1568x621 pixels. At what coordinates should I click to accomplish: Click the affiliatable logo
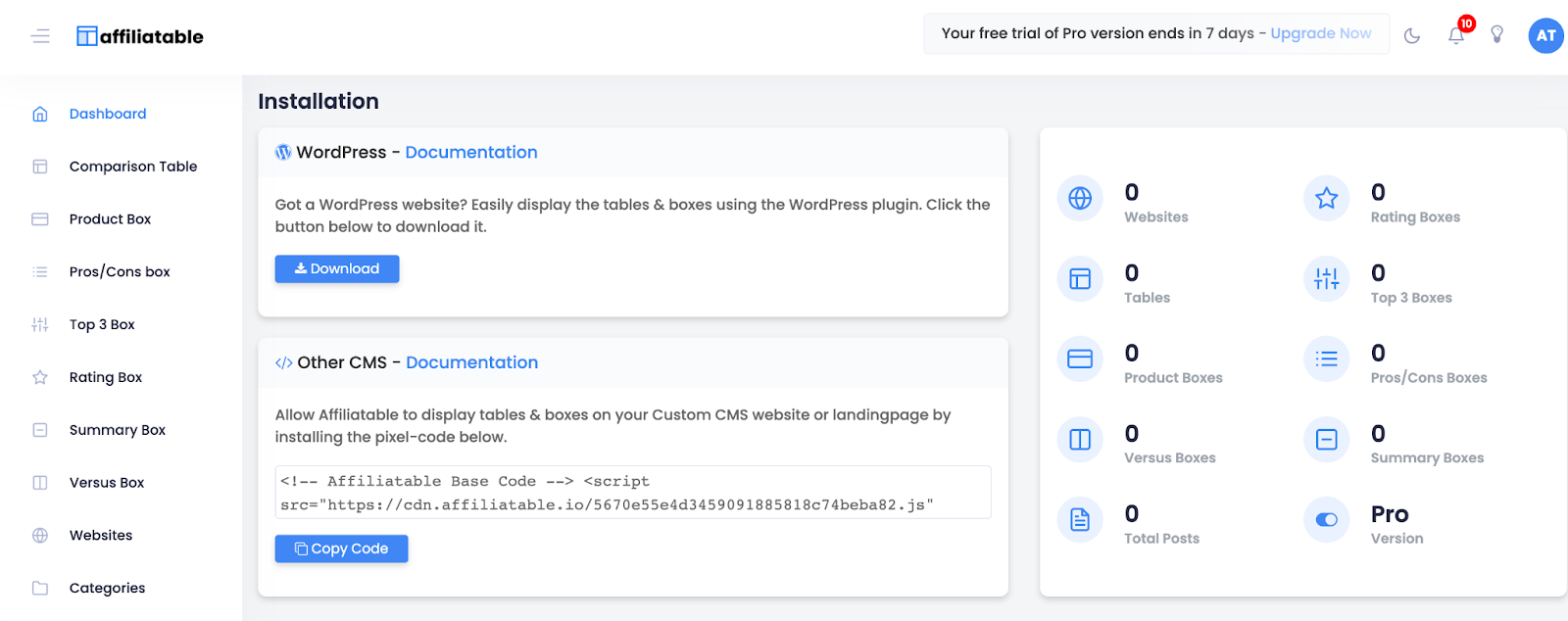[140, 36]
